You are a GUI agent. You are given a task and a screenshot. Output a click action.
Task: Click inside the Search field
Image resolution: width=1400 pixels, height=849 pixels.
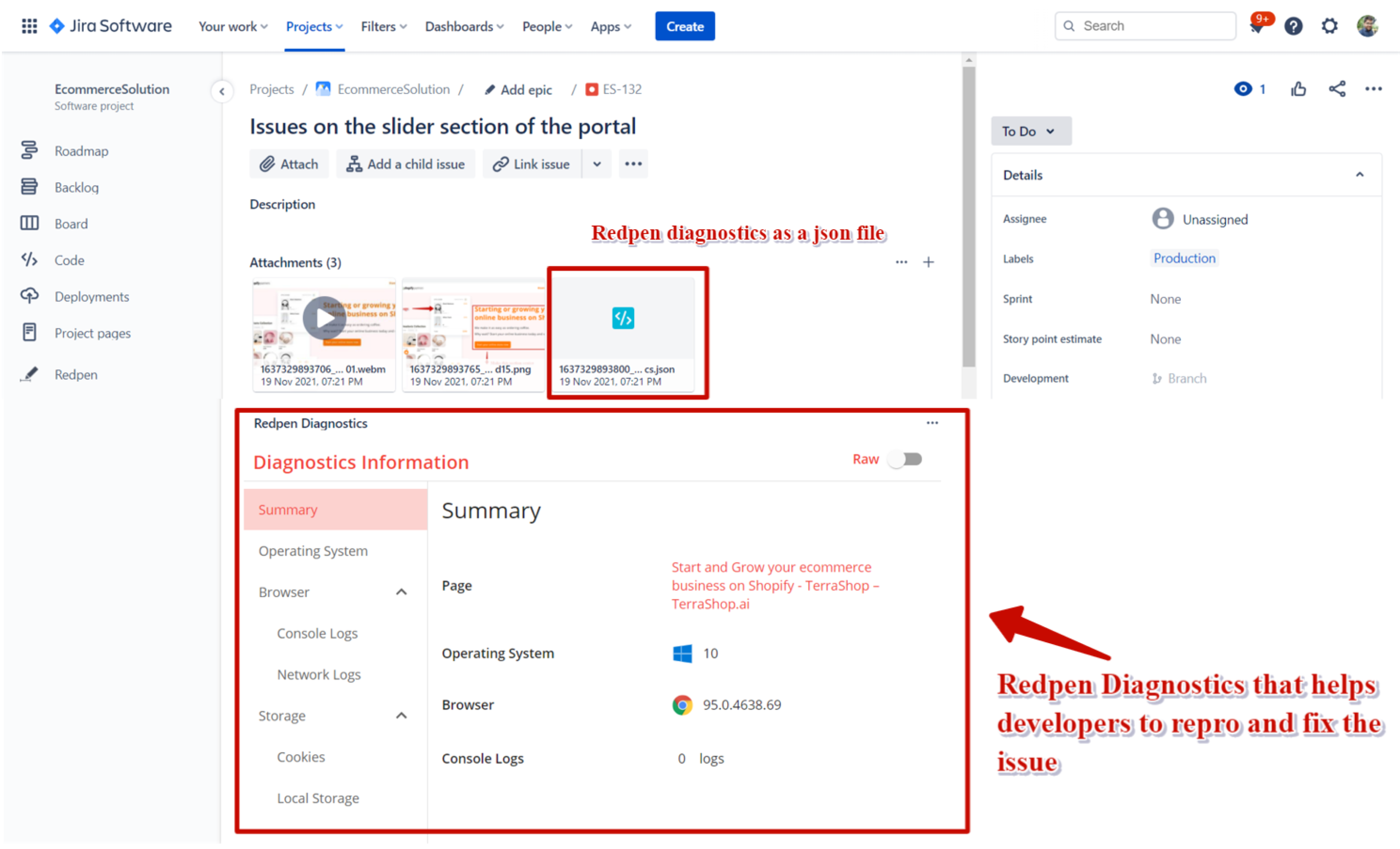click(1145, 26)
